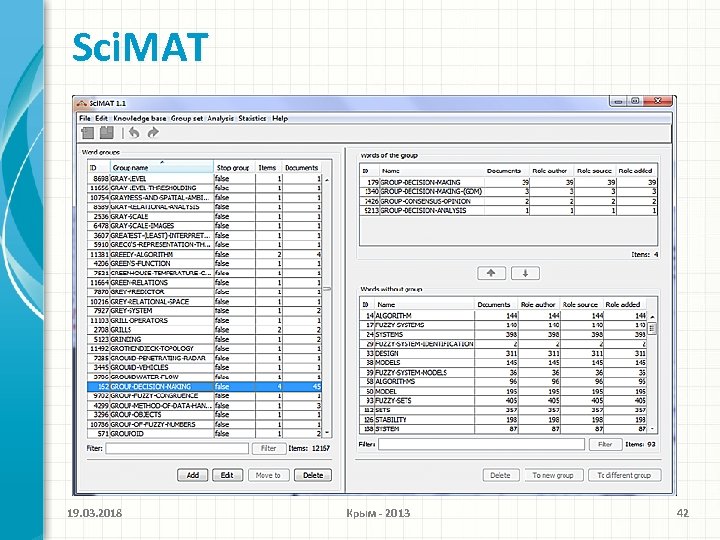Open the Statistics menu

point(252,118)
